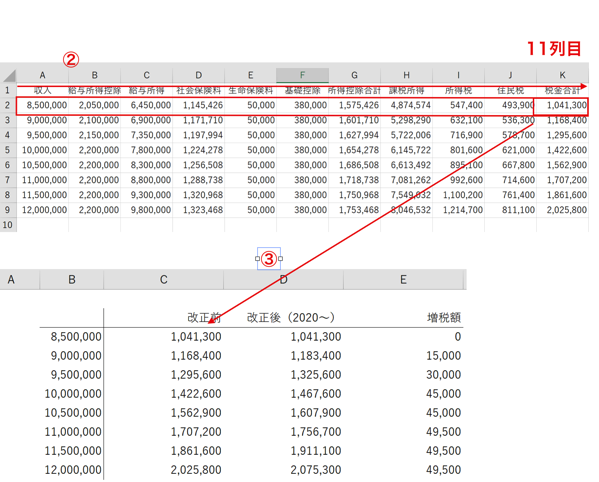Select cell with value 1,171,710
The height and width of the screenshot is (482, 599).
[x=198, y=120]
